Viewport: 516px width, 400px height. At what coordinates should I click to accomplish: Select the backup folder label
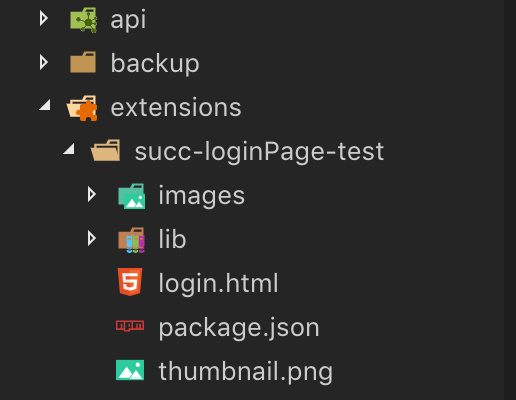click(155, 63)
